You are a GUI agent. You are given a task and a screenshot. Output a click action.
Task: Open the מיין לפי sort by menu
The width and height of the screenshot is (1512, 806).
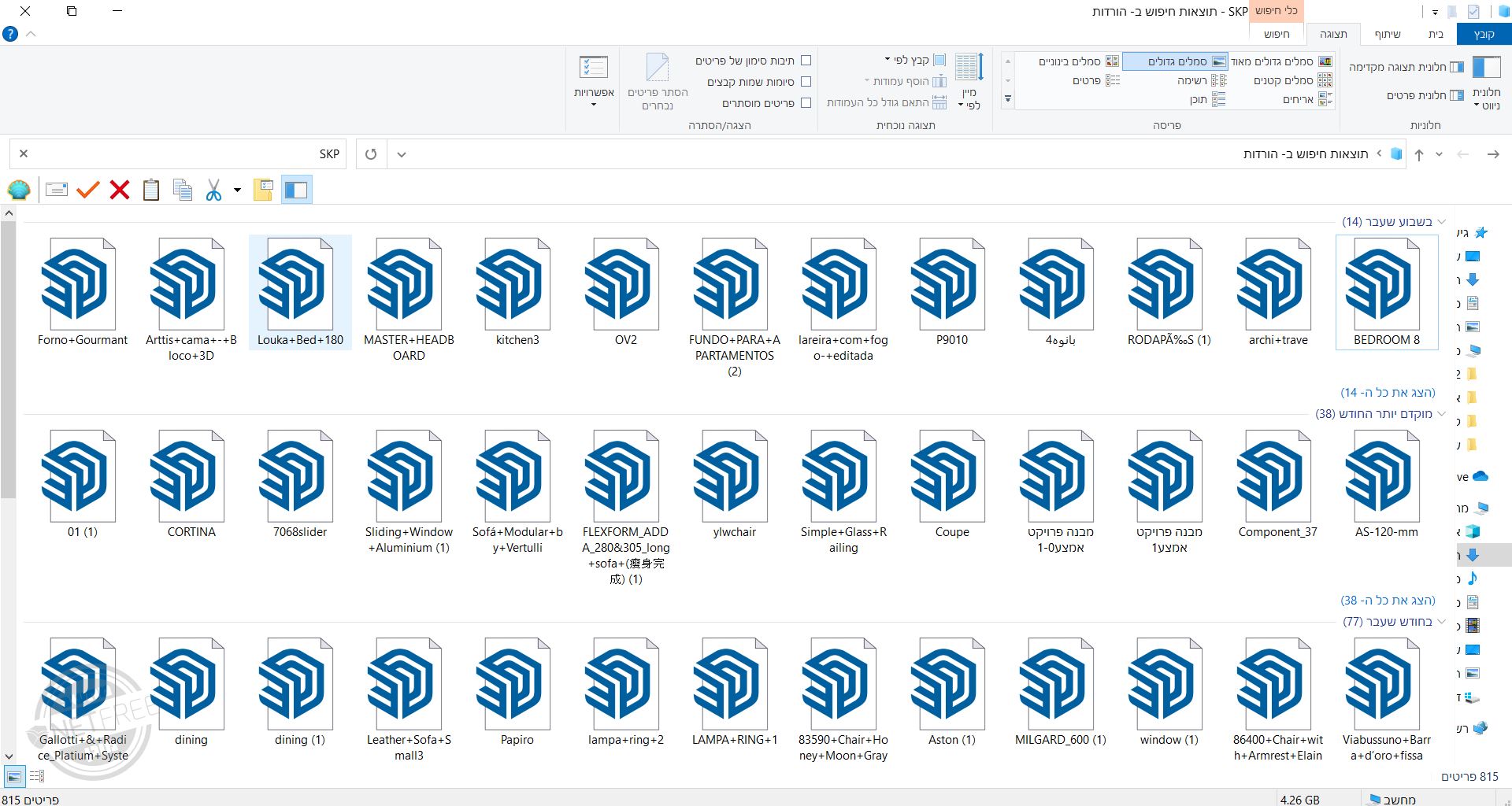click(x=969, y=82)
